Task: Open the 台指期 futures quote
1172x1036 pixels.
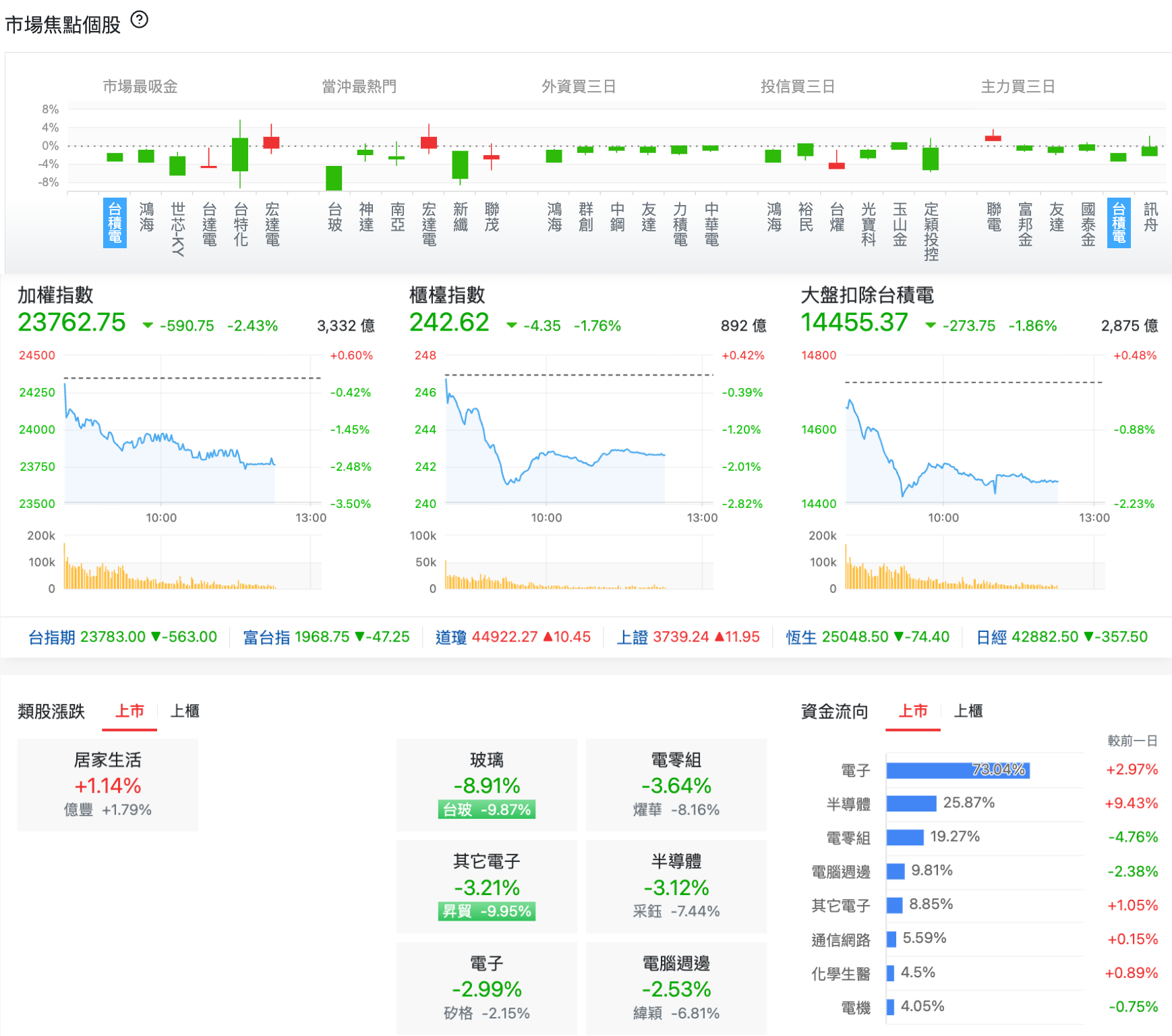Action: 123,637
